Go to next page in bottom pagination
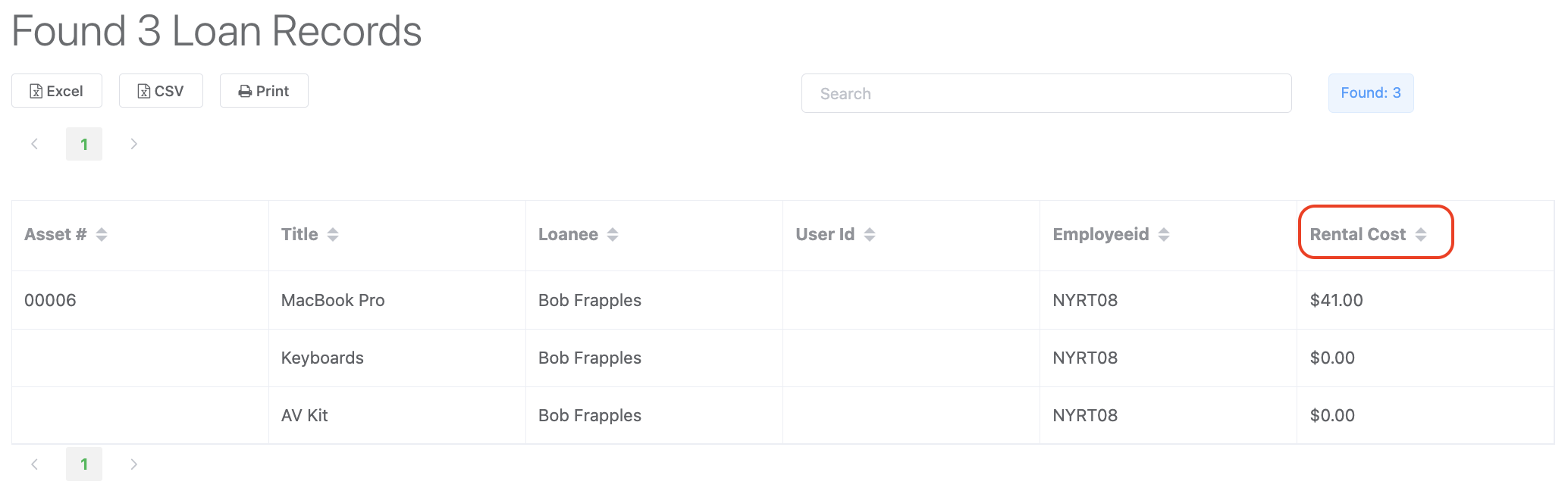The height and width of the screenshot is (494, 1568). (133, 464)
